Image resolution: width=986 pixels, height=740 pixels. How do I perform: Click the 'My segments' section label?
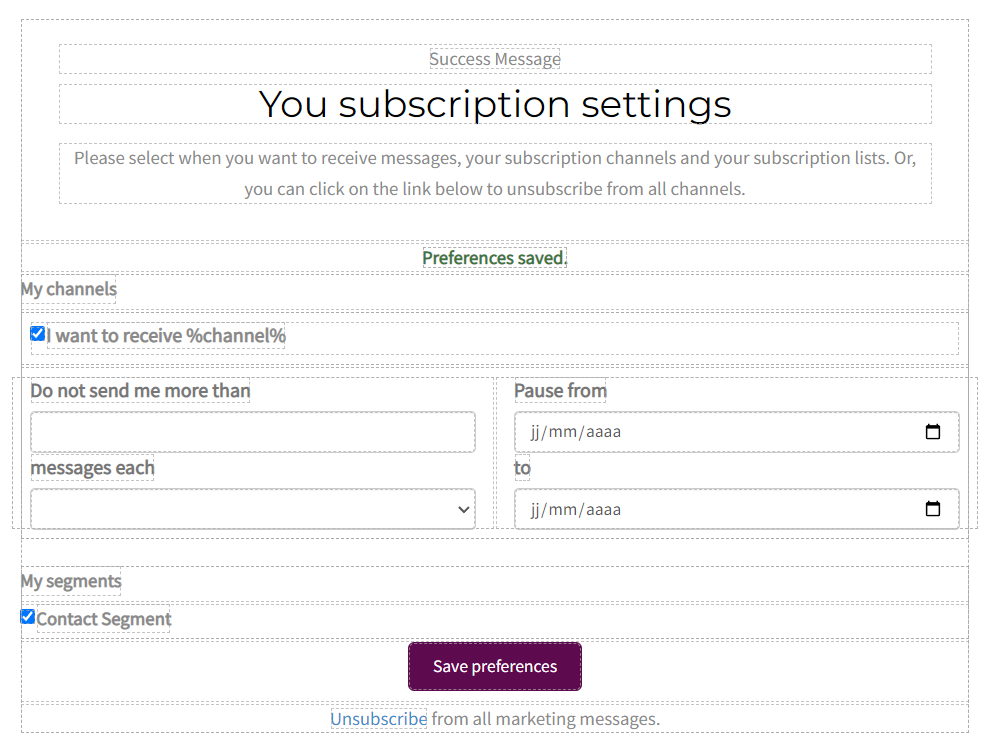(71, 581)
